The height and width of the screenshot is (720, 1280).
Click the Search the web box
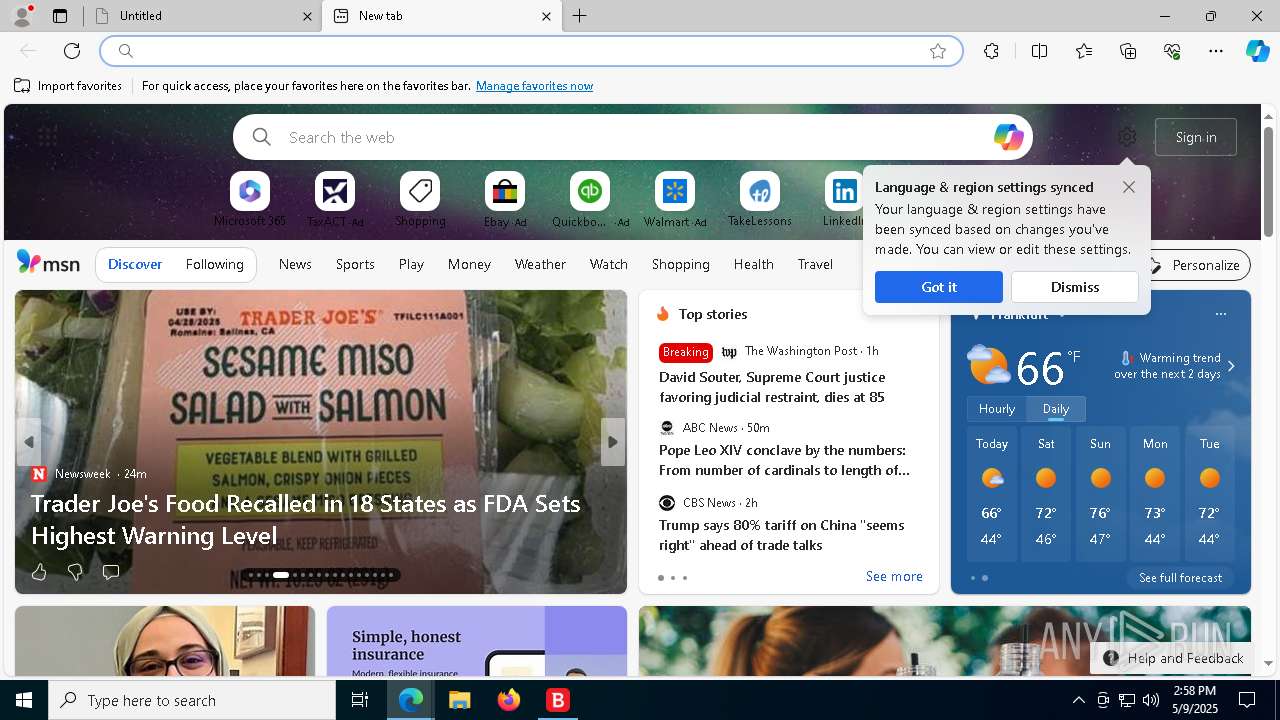coord(633,137)
